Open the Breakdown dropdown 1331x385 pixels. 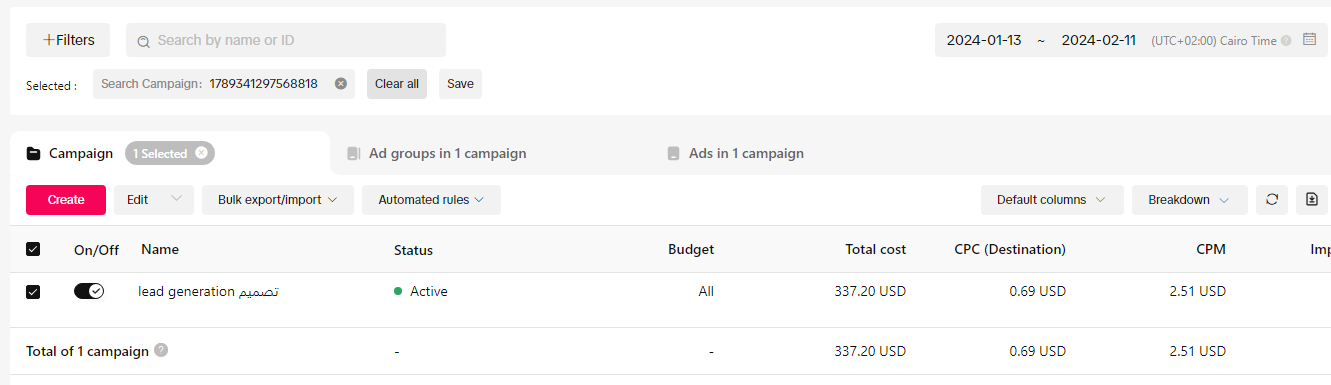click(x=1190, y=200)
